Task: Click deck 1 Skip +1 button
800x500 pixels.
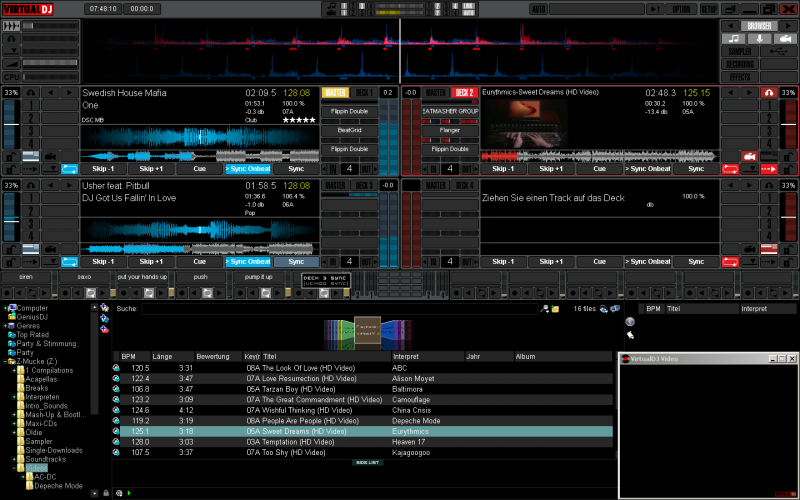Action: (x=151, y=169)
